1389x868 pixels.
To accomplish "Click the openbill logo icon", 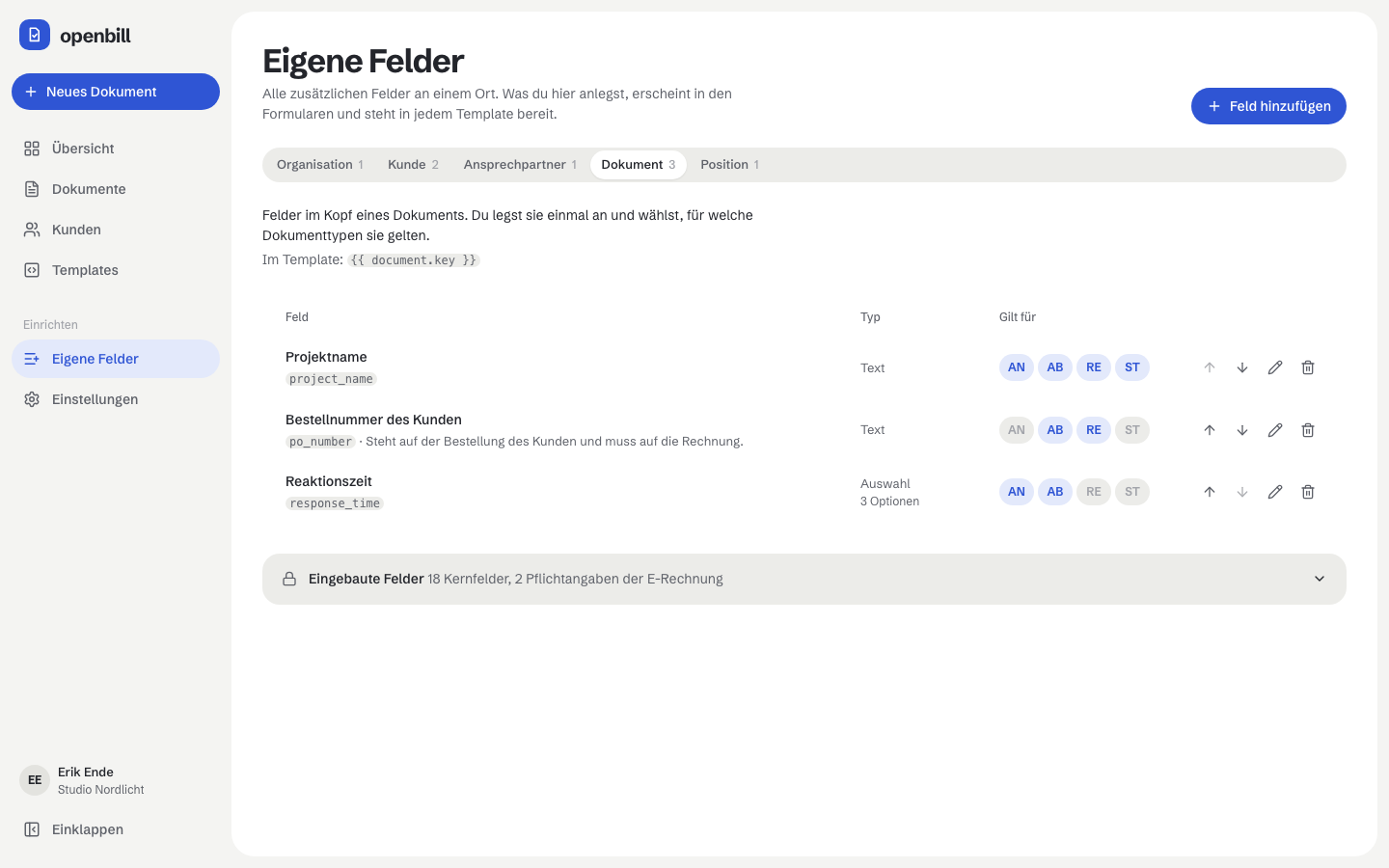I will tap(35, 35).
